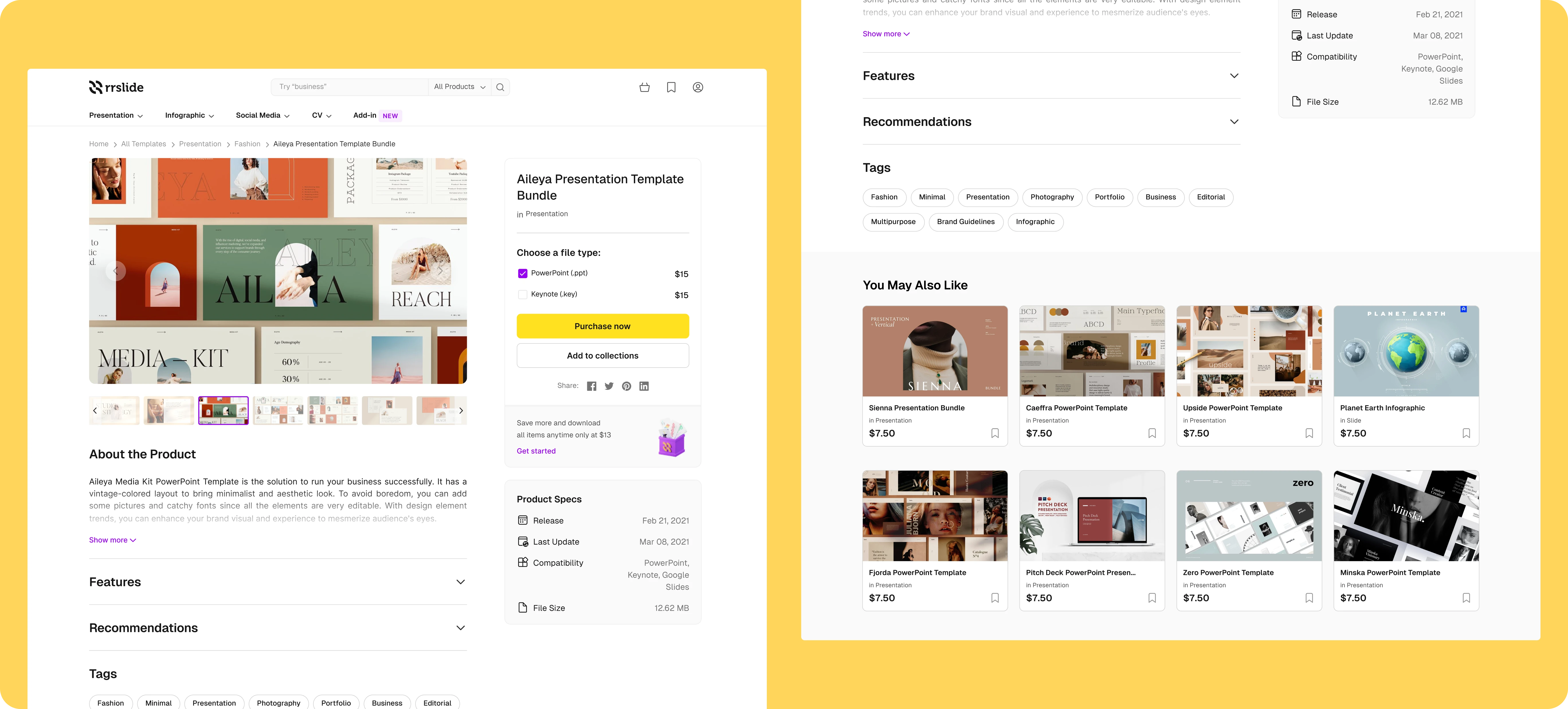This screenshot has width=1568, height=709.
Task: Click the Get started link
Action: pos(536,451)
